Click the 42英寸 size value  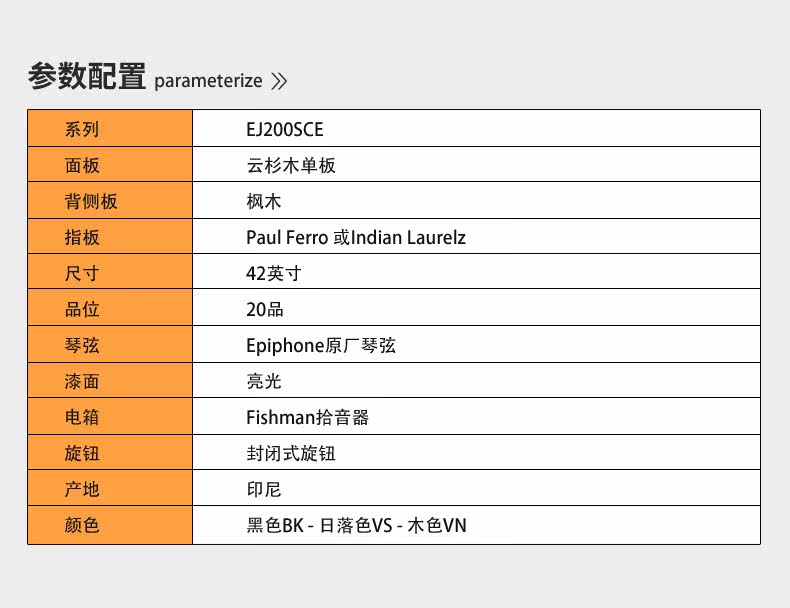[273, 273]
